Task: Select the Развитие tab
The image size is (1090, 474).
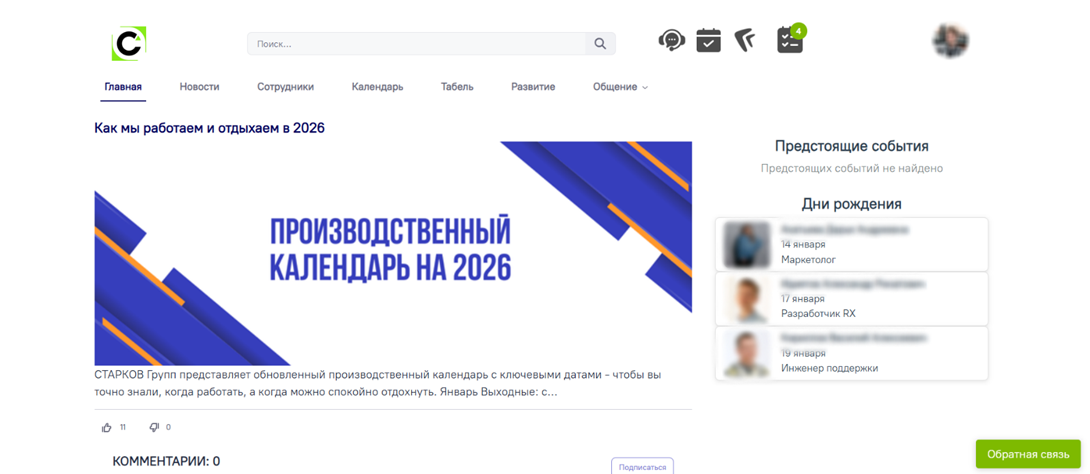Action: (x=533, y=87)
